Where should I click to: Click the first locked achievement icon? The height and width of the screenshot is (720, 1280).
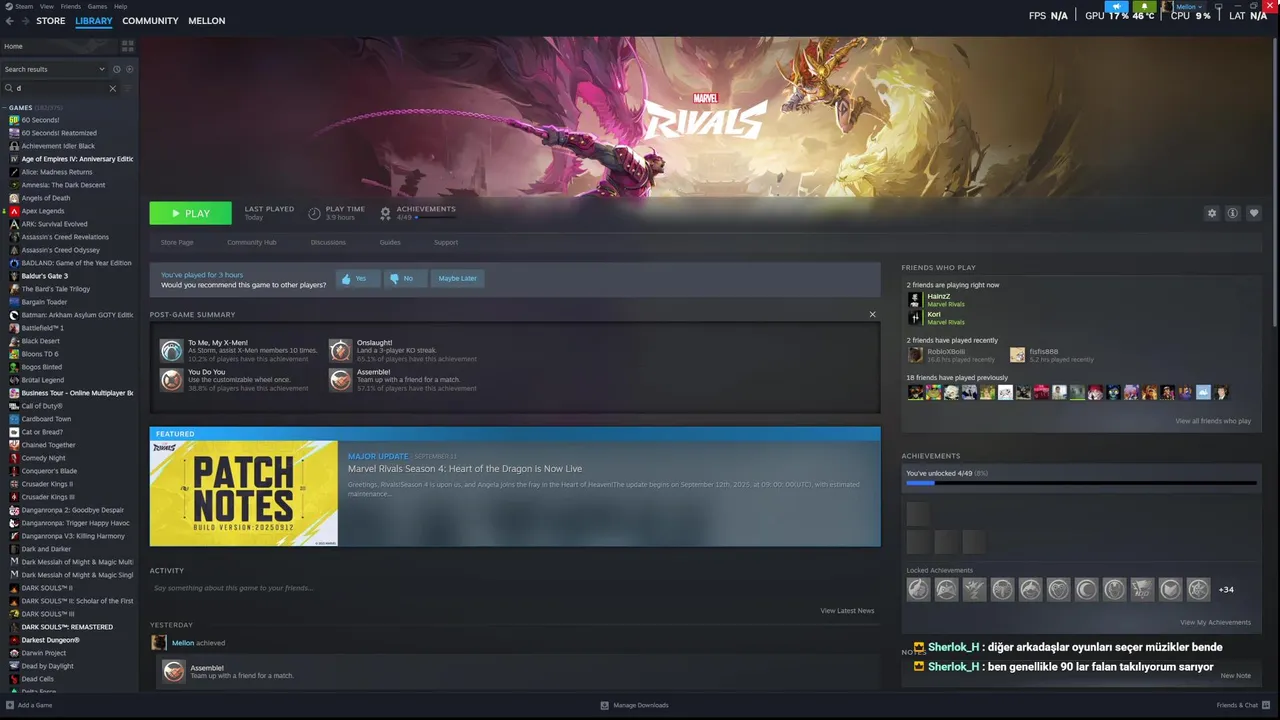(x=918, y=590)
